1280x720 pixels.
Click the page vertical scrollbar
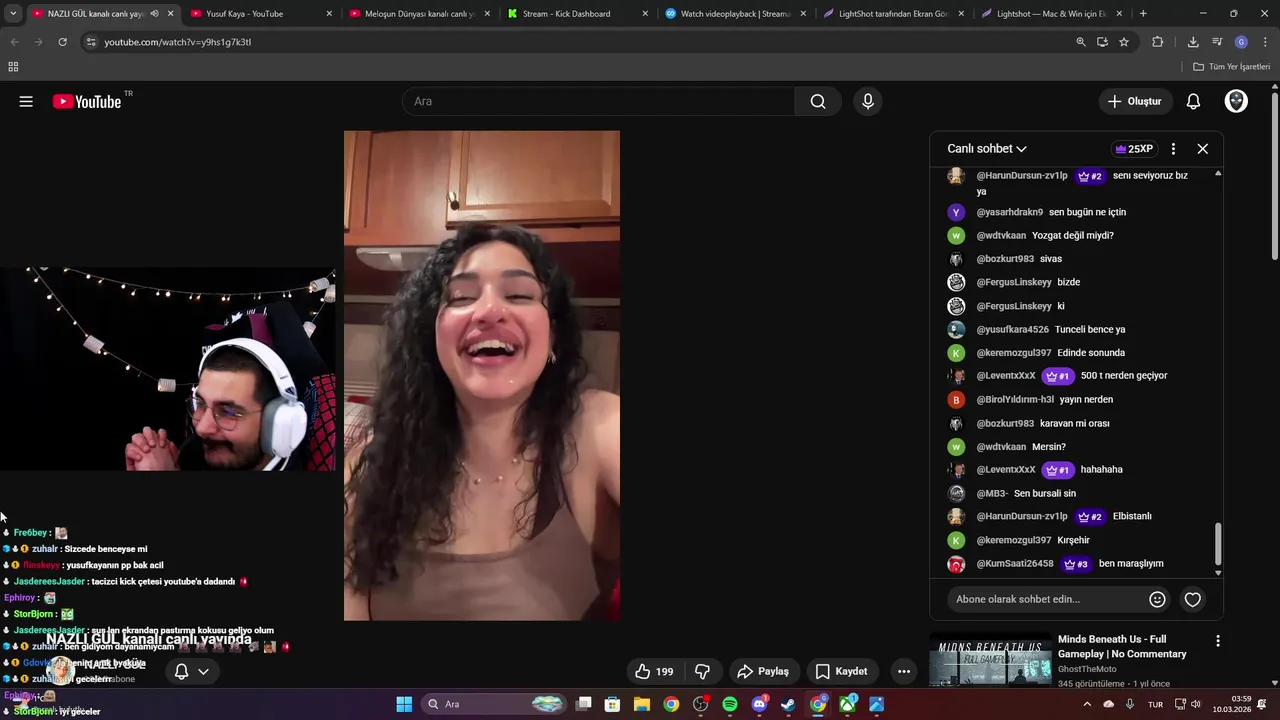pos(1274,175)
